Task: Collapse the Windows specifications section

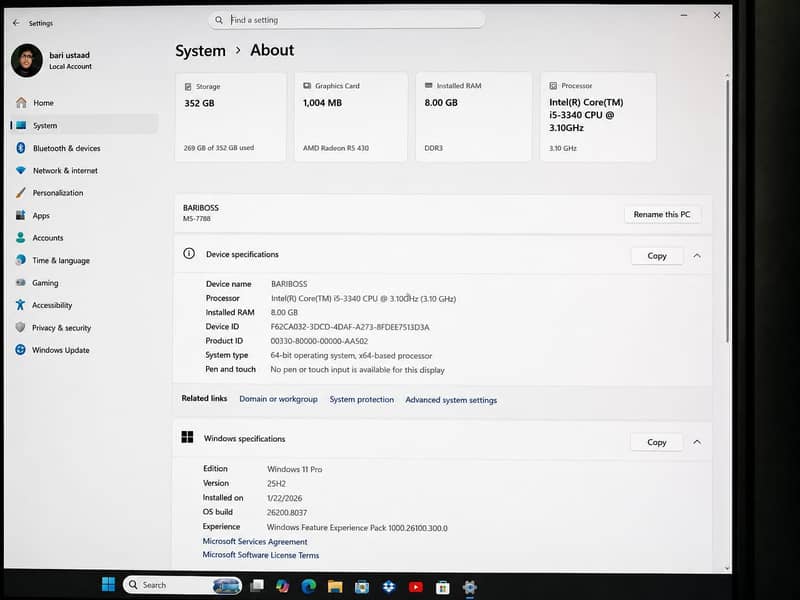Action: (697, 442)
